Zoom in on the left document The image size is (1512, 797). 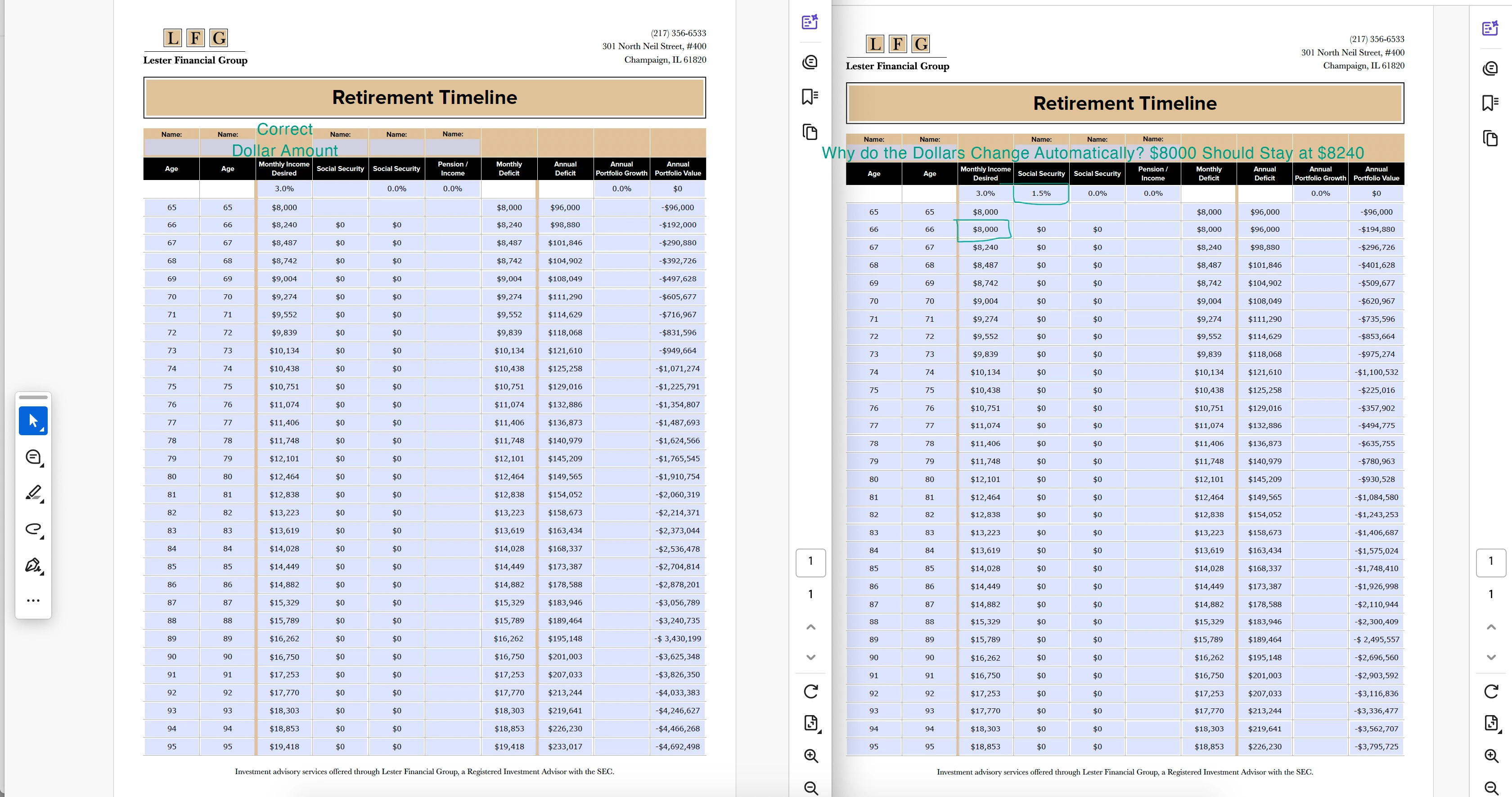810,756
